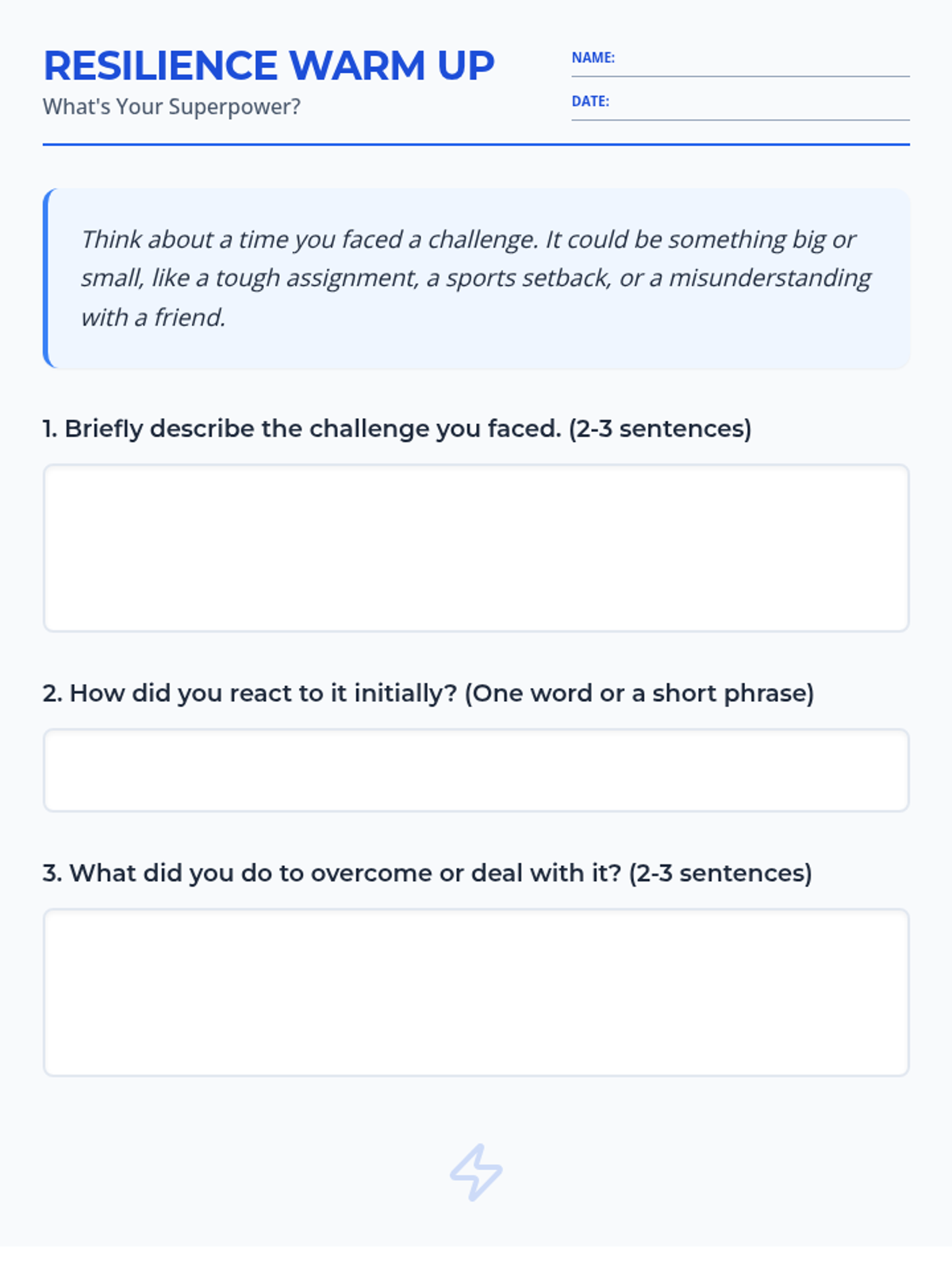Image resolution: width=952 pixels, height=1270 pixels.
Task: Click the What's Your Superpower? subtitle
Action: [x=171, y=106]
